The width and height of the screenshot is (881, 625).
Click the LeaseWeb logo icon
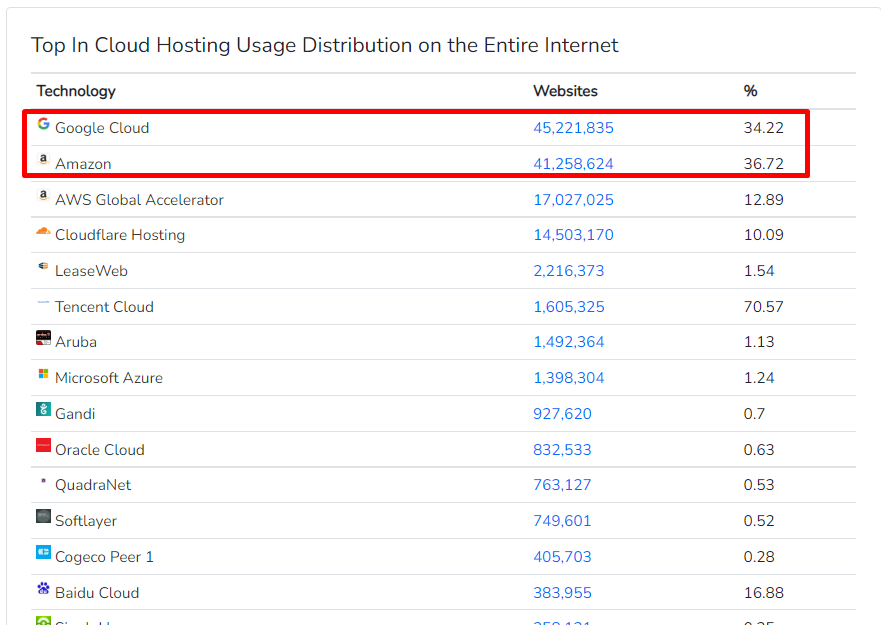click(43, 266)
